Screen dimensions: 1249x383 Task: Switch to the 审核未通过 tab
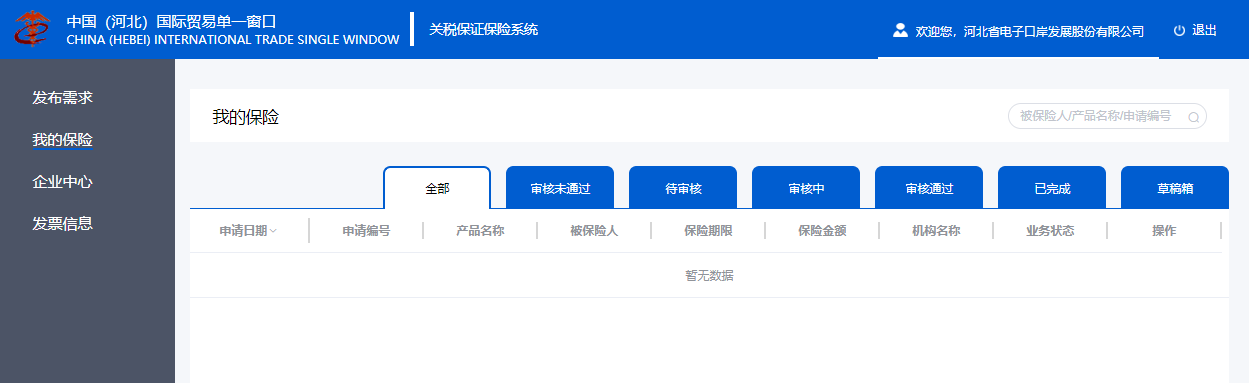[560, 188]
